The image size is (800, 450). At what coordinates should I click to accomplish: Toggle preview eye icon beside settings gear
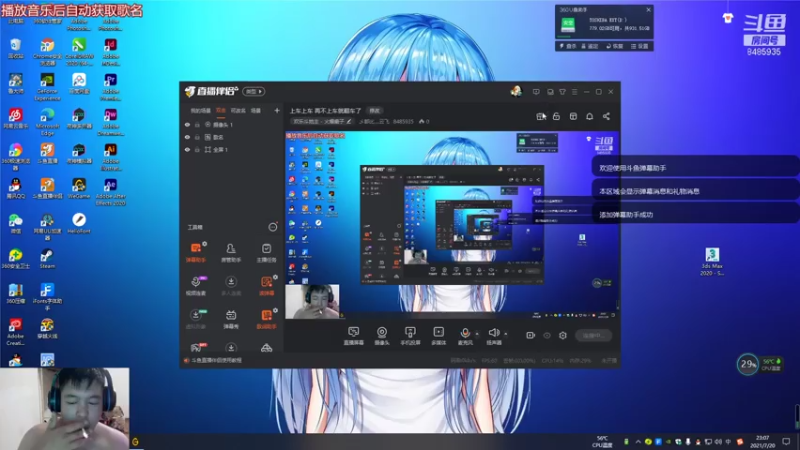(547, 335)
